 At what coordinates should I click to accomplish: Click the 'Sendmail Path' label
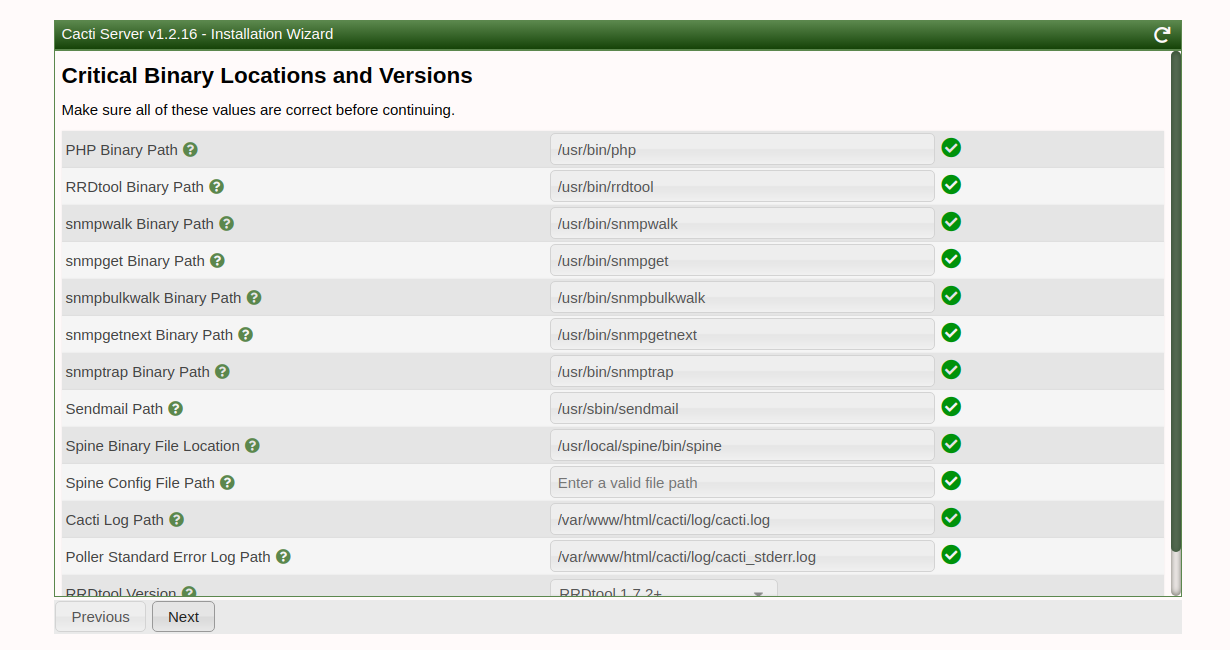tap(114, 409)
